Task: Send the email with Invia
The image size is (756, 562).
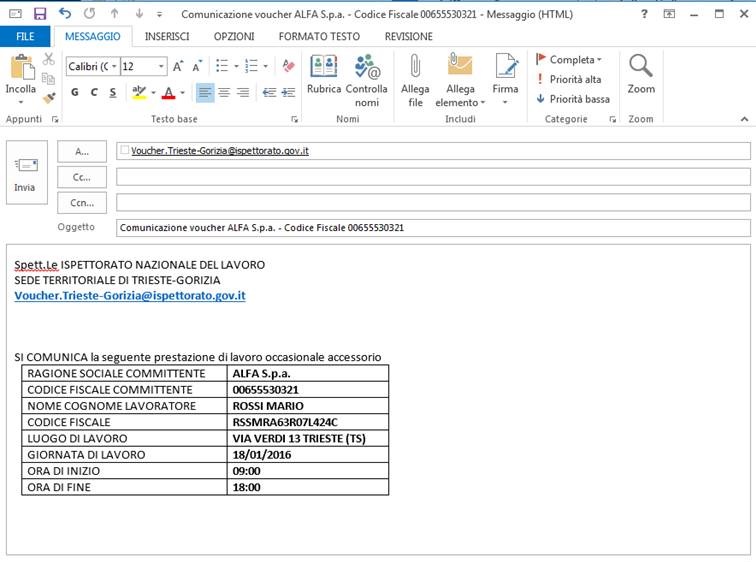Action: (27, 173)
